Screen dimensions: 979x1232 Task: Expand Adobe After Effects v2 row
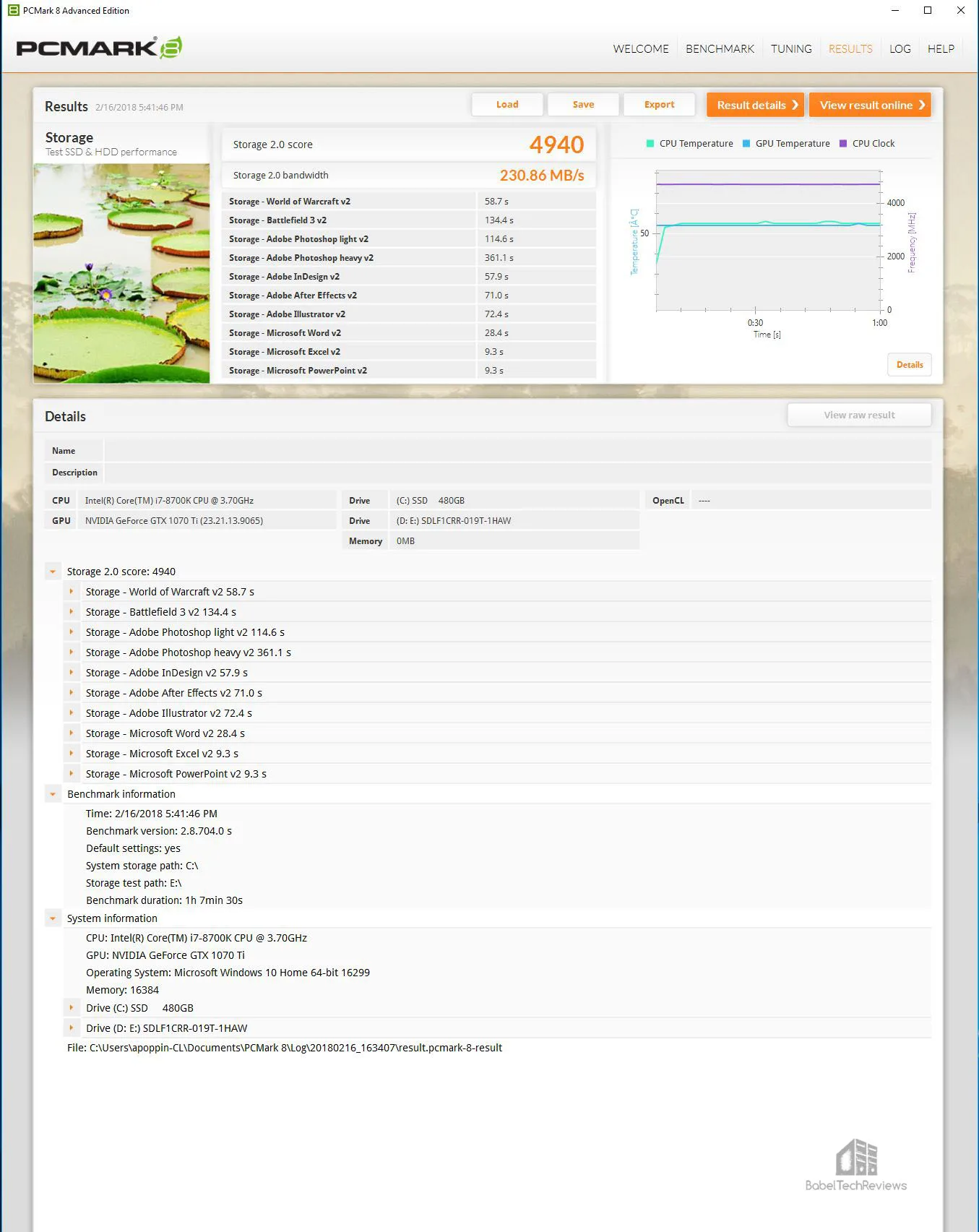click(x=72, y=693)
